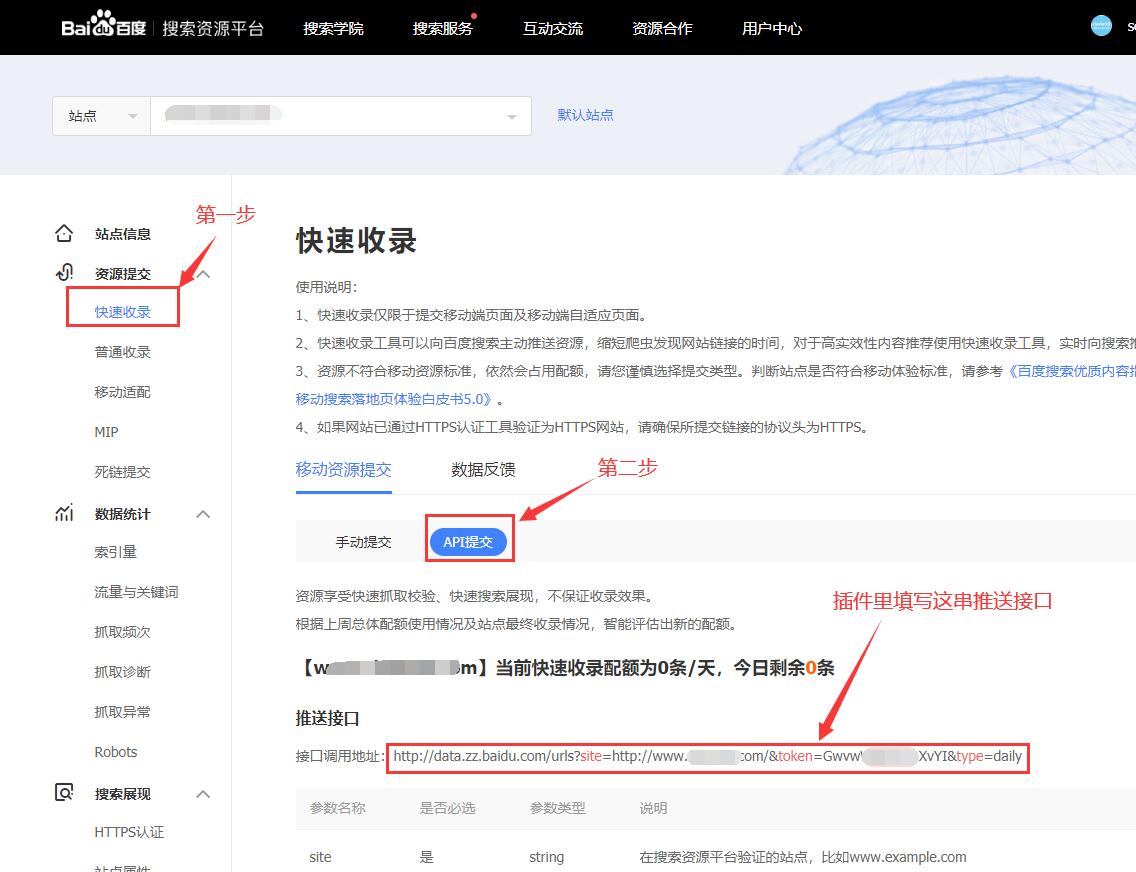
Task: Open the 移动搜索落地页体验白皮书5.0 link
Action: point(394,399)
